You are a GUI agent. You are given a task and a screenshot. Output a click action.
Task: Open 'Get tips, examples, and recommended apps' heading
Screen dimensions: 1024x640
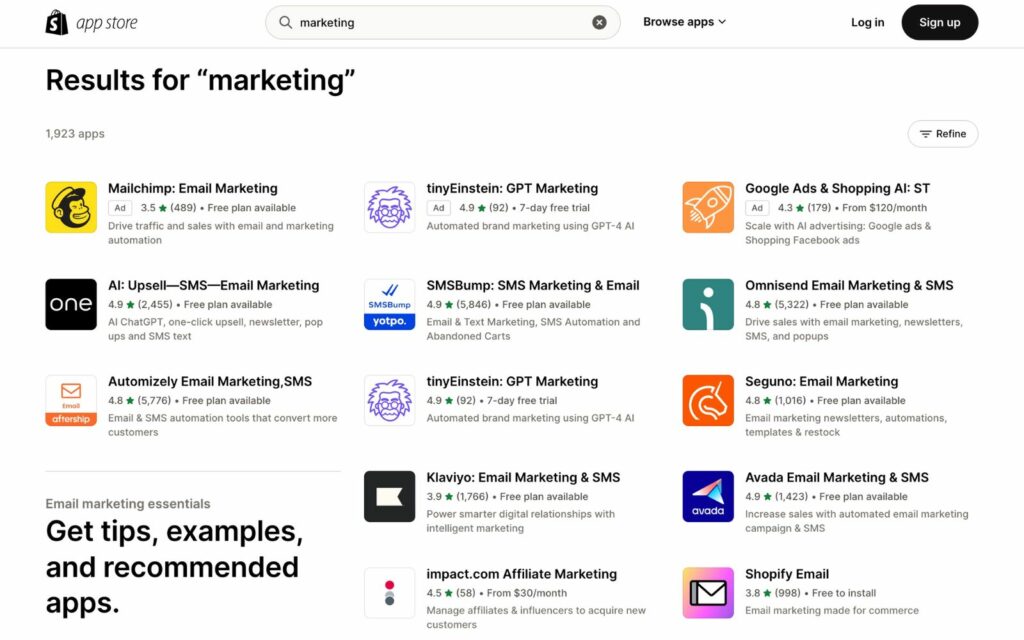click(174, 567)
